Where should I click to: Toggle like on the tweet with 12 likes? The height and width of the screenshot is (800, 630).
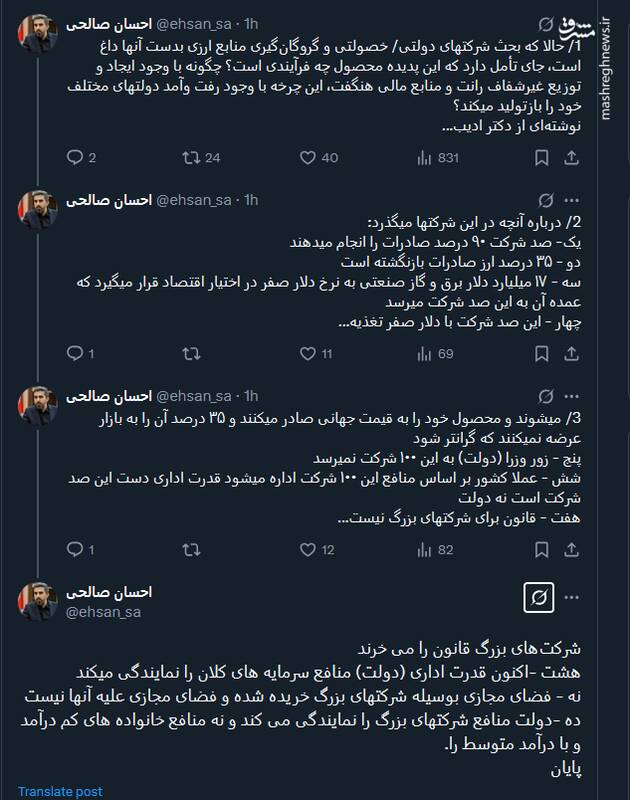coord(308,549)
